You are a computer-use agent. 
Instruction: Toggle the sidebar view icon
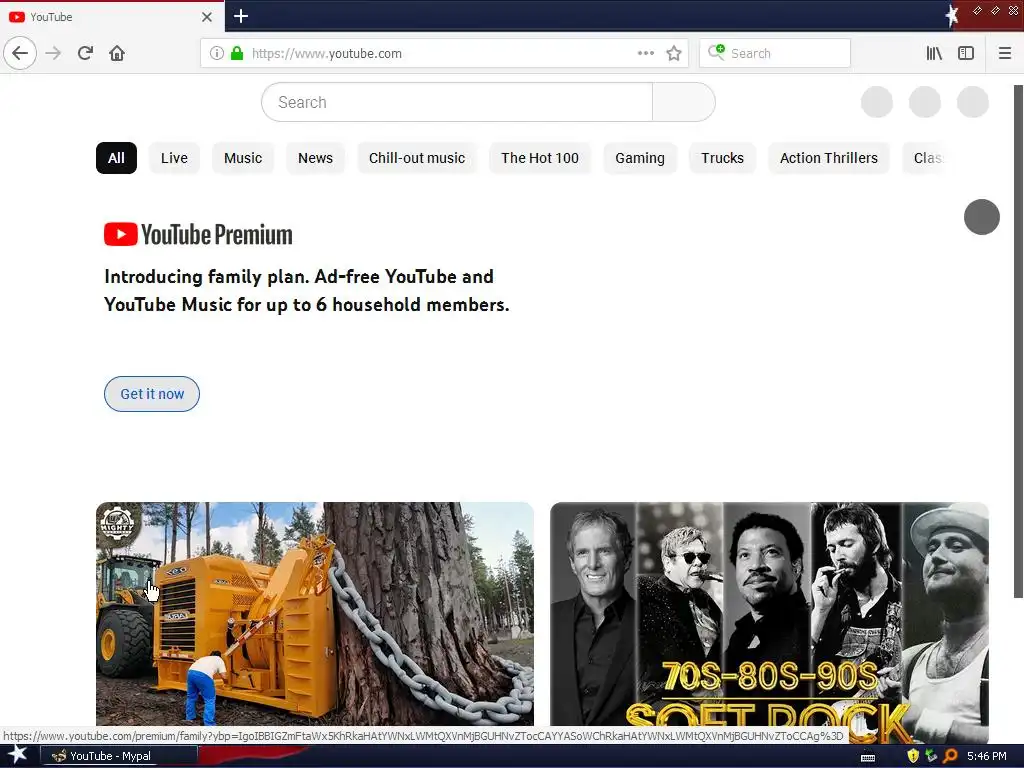(x=966, y=54)
